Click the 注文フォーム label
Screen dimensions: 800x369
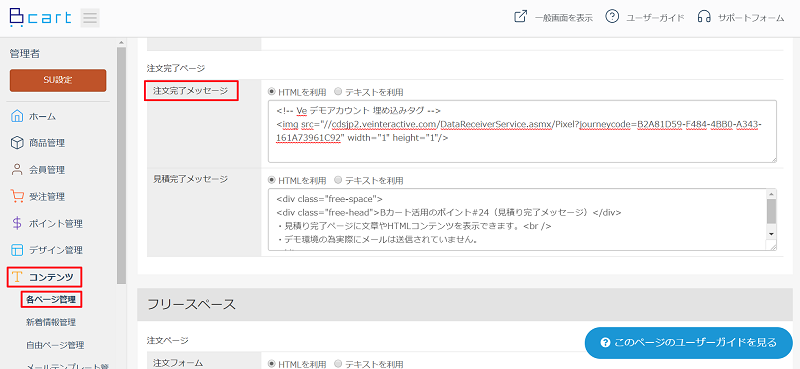click(178, 362)
